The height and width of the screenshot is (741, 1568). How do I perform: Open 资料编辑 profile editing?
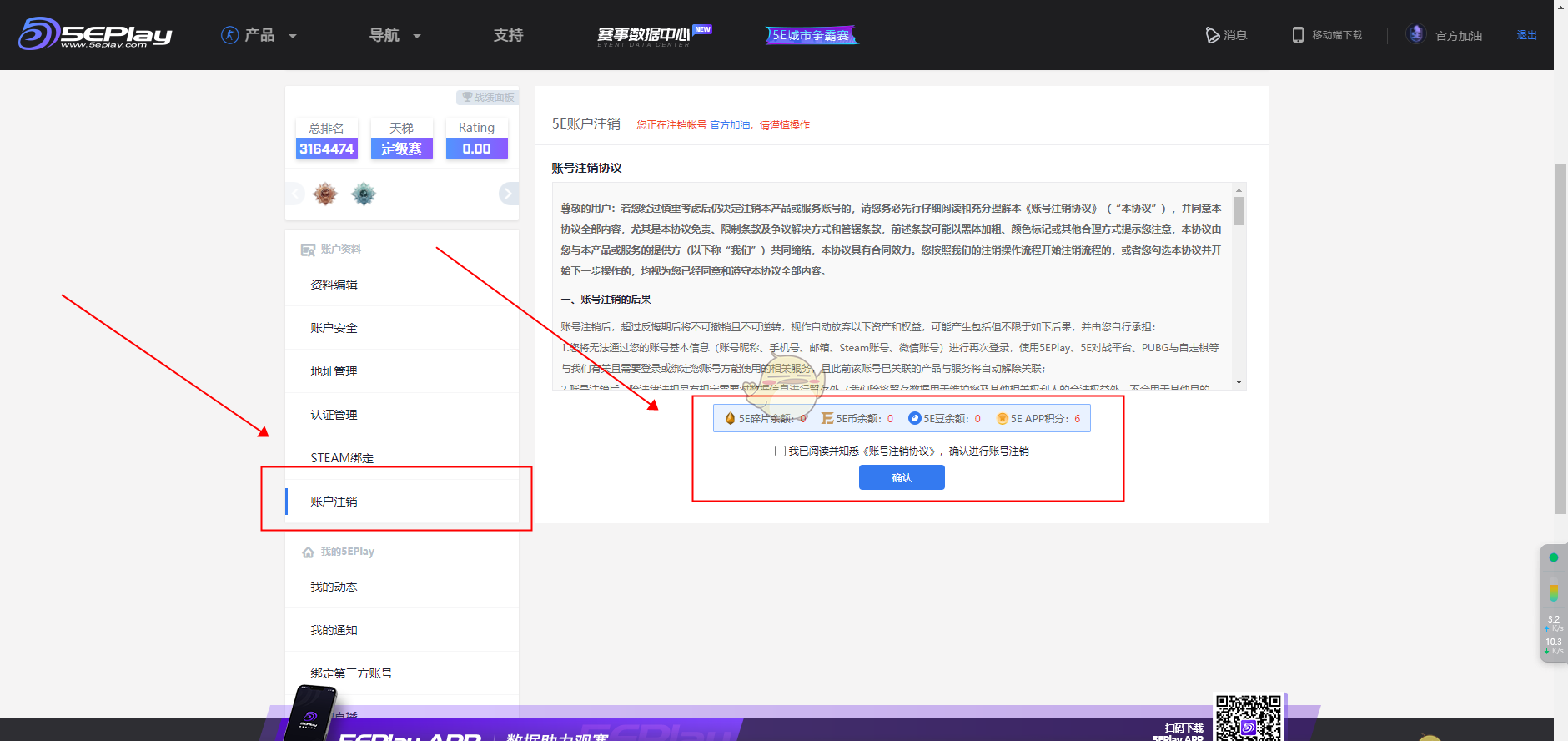tap(402, 285)
